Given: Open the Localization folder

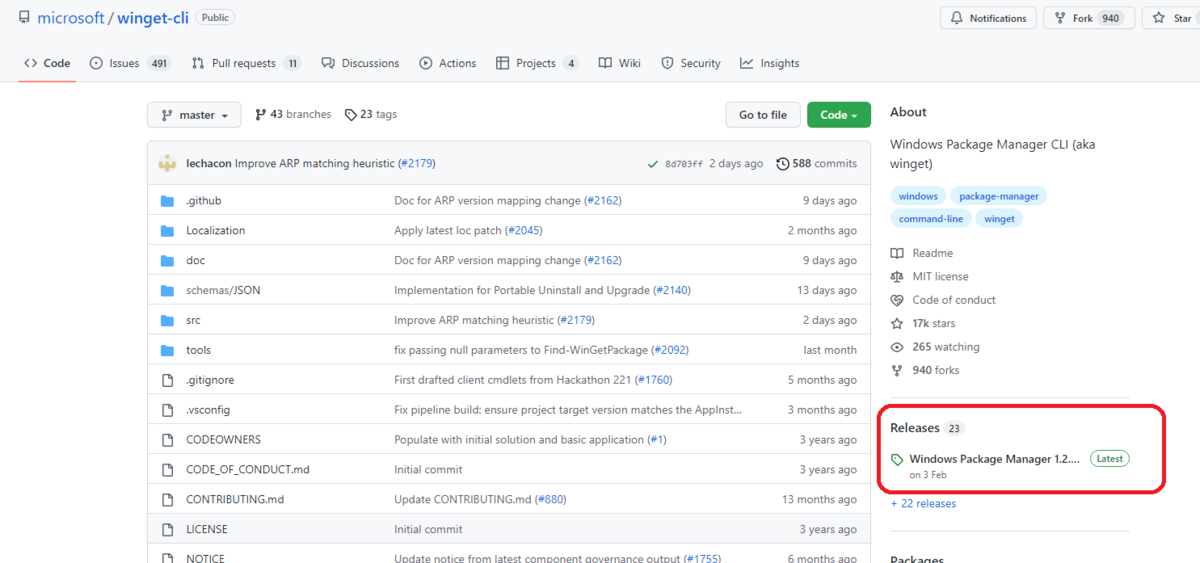Looking at the screenshot, I should (215, 230).
